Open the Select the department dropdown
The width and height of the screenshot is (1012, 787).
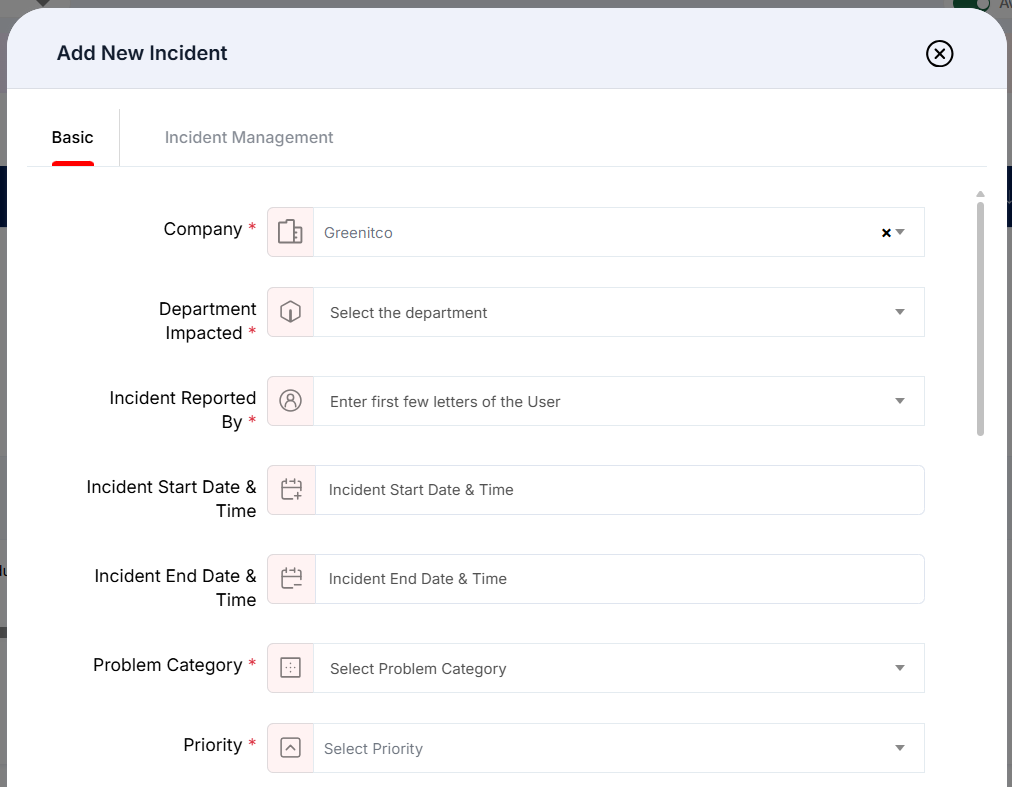pyautogui.click(x=618, y=312)
